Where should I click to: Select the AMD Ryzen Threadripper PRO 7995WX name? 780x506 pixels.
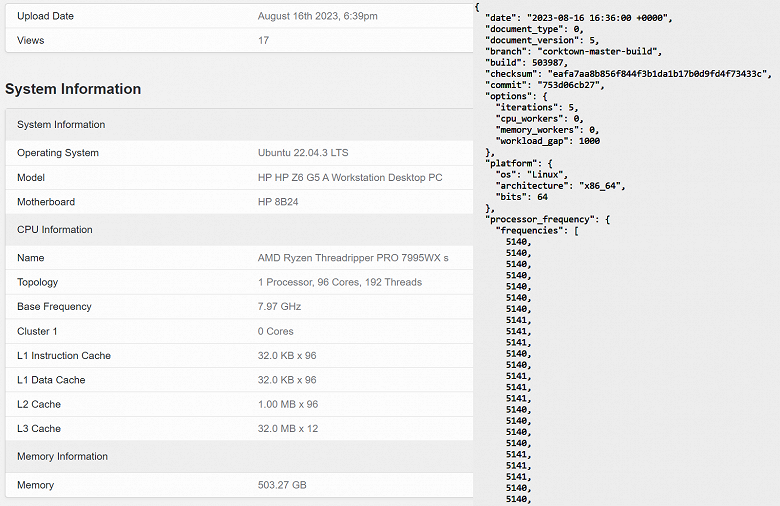(x=353, y=258)
